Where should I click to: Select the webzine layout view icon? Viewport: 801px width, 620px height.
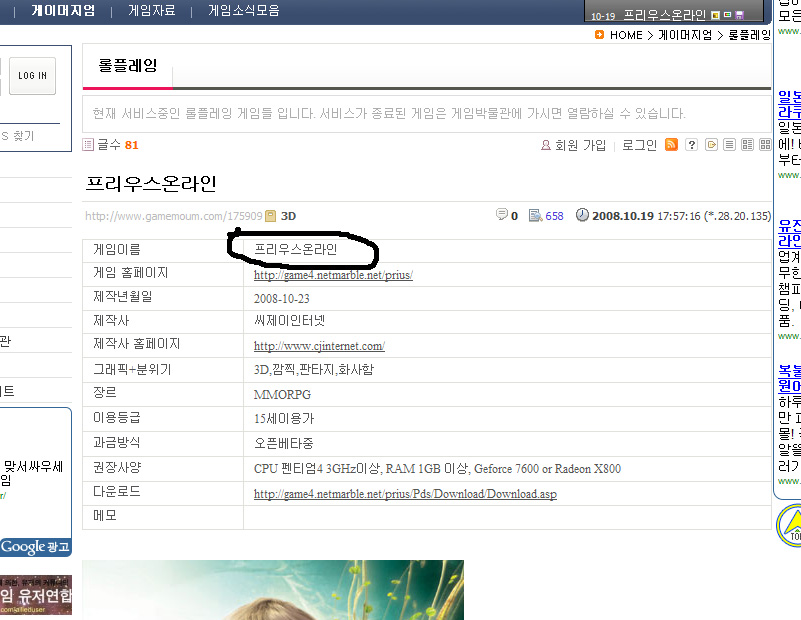pos(747,145)
